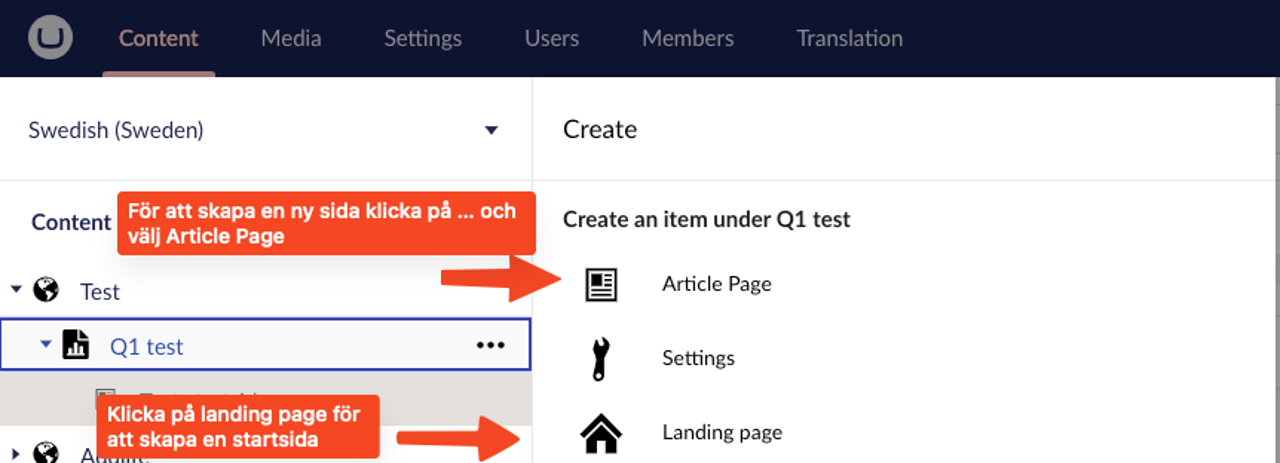The height and width of the screenshot is (463, 1280).
Task: Select the Article Page document icon
Action: coord(601,285)
